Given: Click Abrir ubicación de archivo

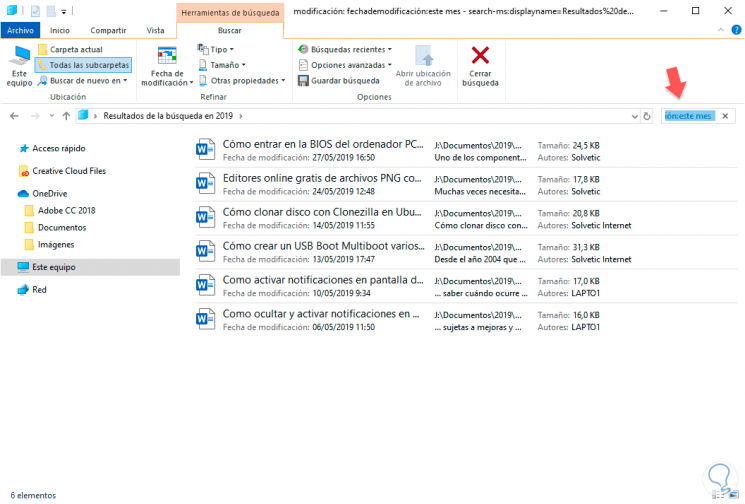Looking at the screenshot, I should (423, 66).
